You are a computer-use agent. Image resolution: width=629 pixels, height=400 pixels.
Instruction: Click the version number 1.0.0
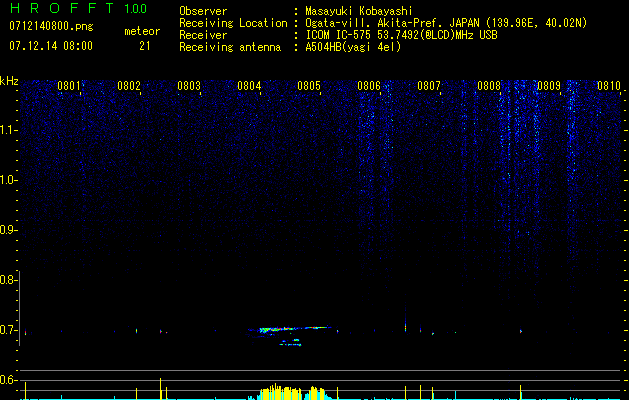[x=136, y=9]
